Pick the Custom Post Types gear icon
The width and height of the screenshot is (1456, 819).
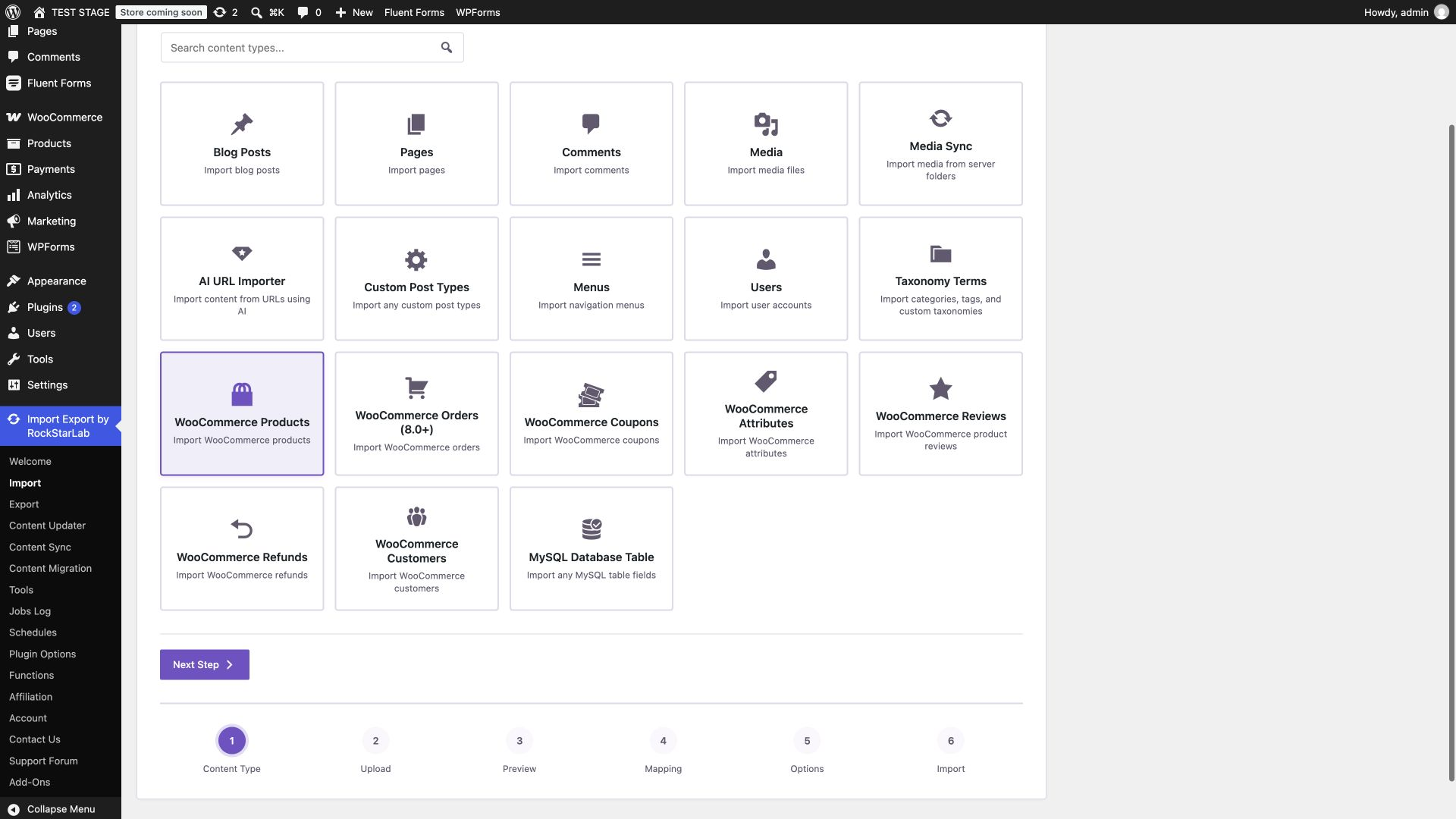point(416,259)
